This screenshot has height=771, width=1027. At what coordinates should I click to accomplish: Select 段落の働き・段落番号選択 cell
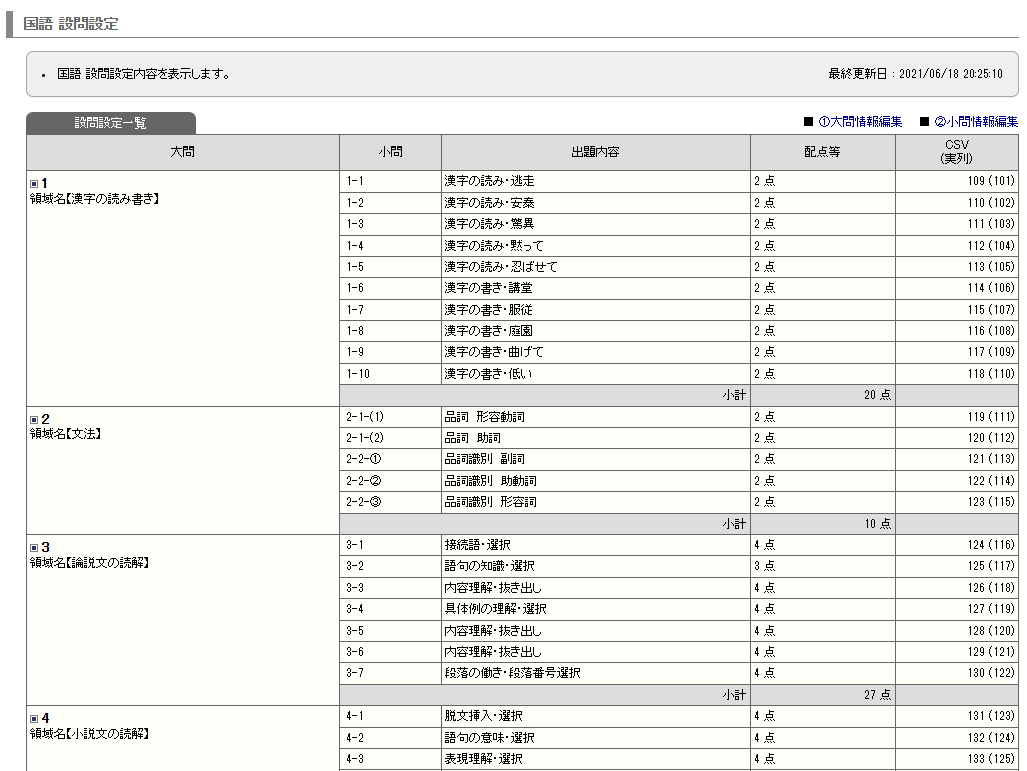(595, 673)
